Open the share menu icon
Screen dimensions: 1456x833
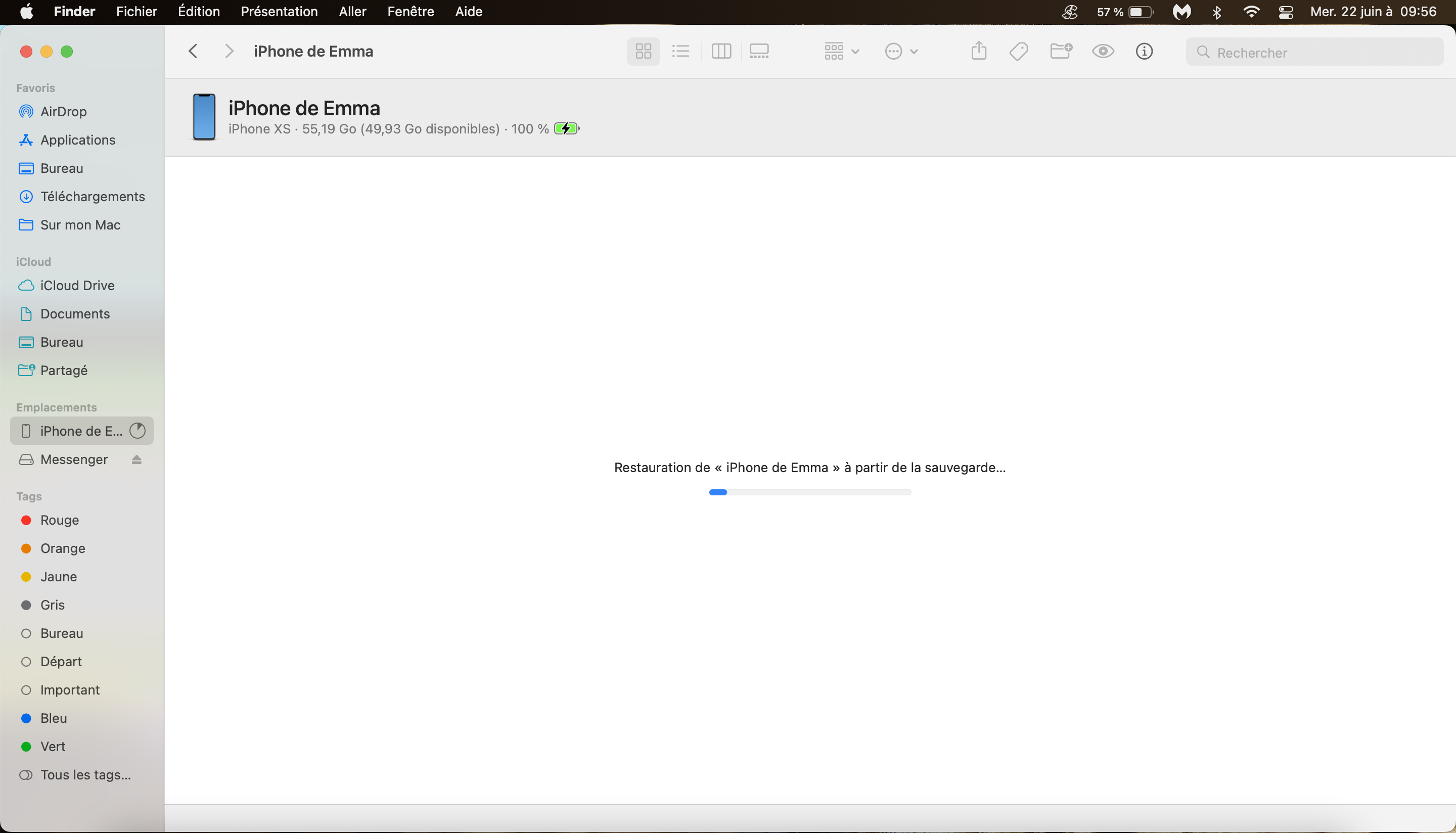click(979, 52)
